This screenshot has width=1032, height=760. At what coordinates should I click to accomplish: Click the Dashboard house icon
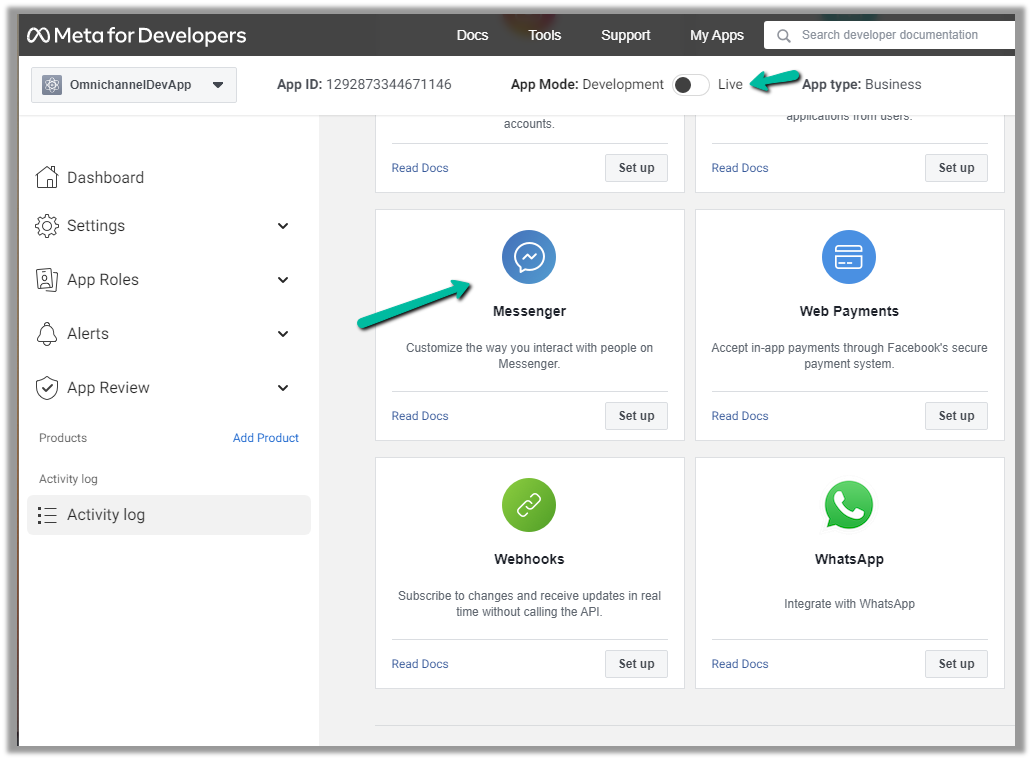coord(47,178)
